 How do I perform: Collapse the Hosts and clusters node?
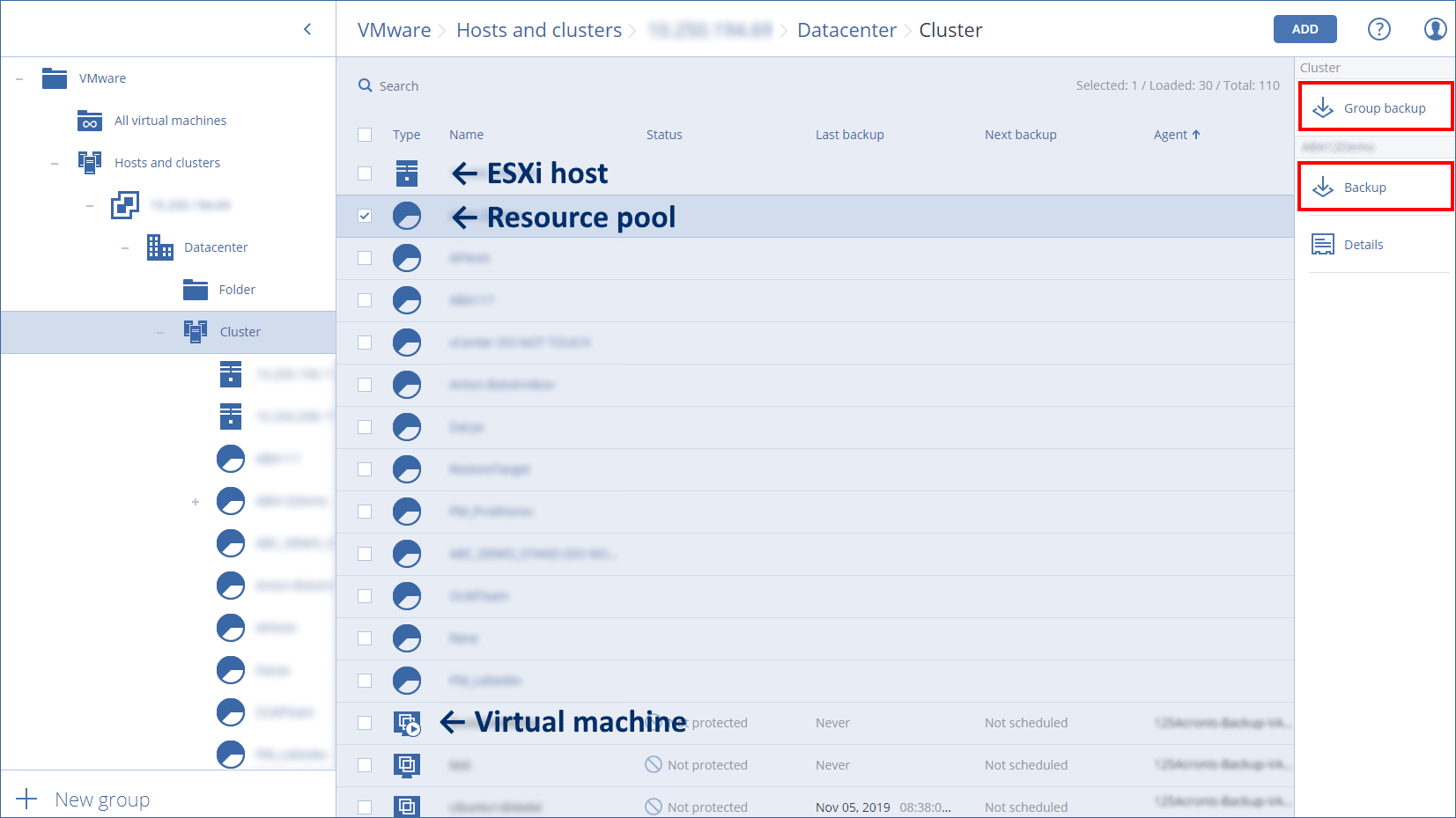coord(55,163)
